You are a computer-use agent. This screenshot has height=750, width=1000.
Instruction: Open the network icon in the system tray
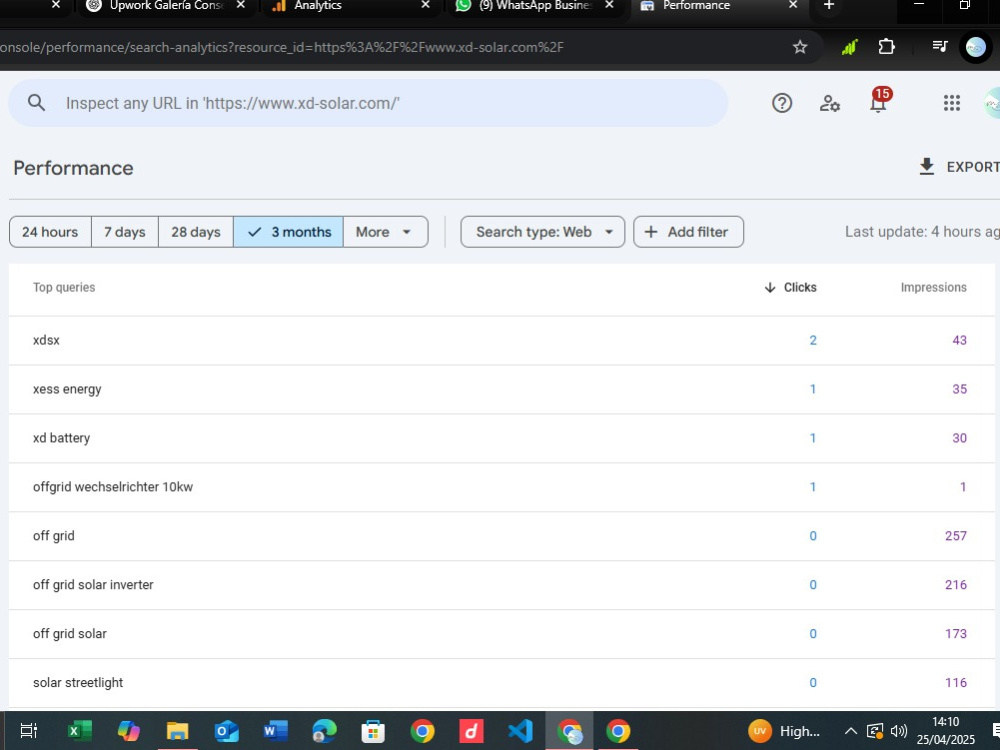click(x=875, y=731)
